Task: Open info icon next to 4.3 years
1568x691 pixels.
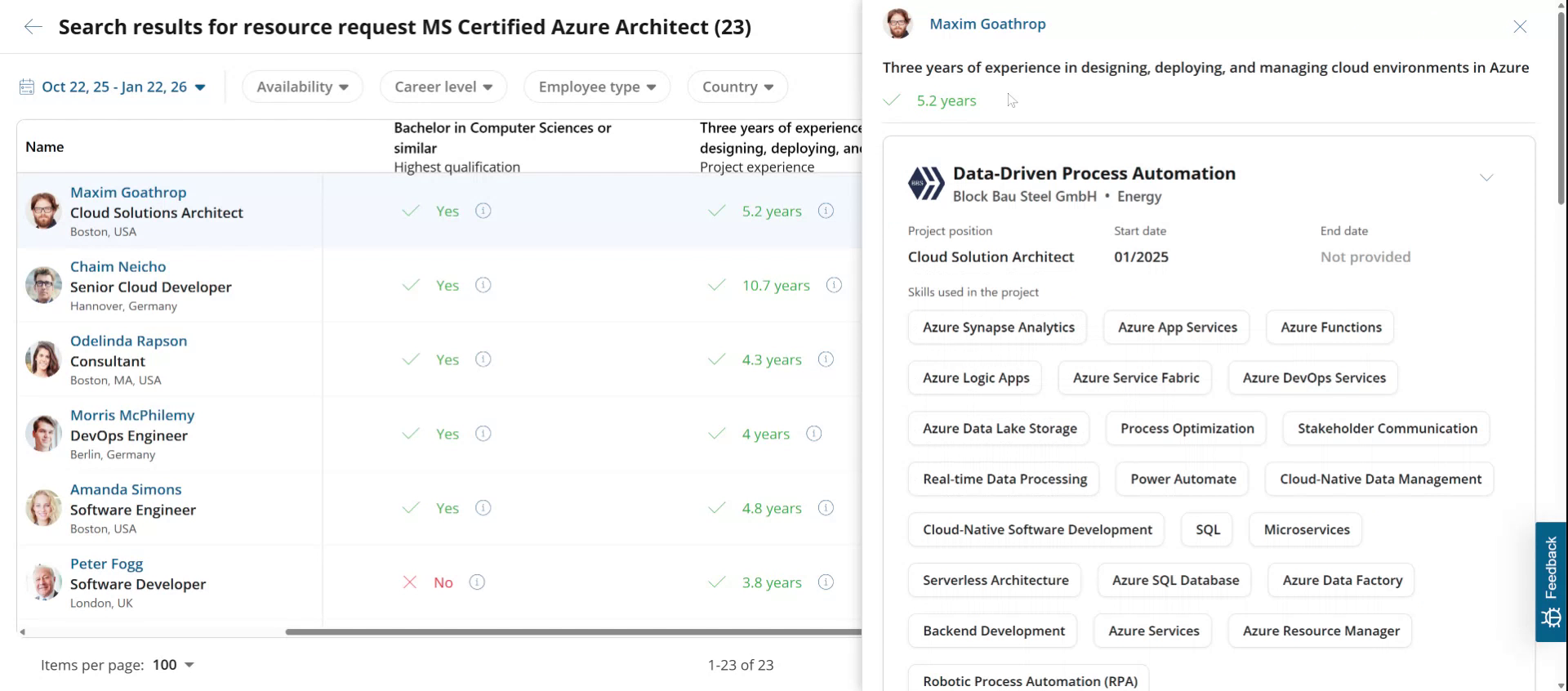Action: click(826, 359)
